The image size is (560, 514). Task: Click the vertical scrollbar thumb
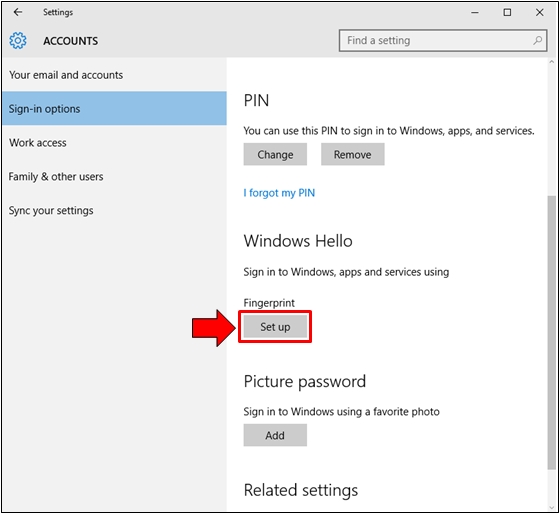[x=552, y=332]
